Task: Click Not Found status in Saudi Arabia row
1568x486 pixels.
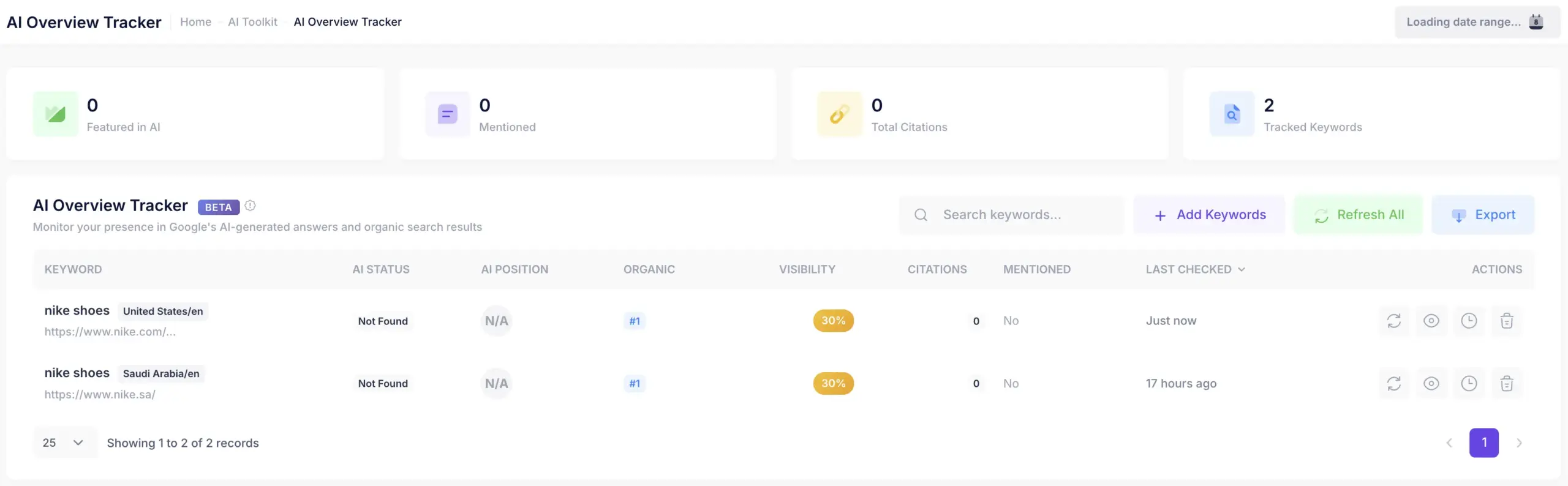Action: pyautogui.click(x=383, y=383)
